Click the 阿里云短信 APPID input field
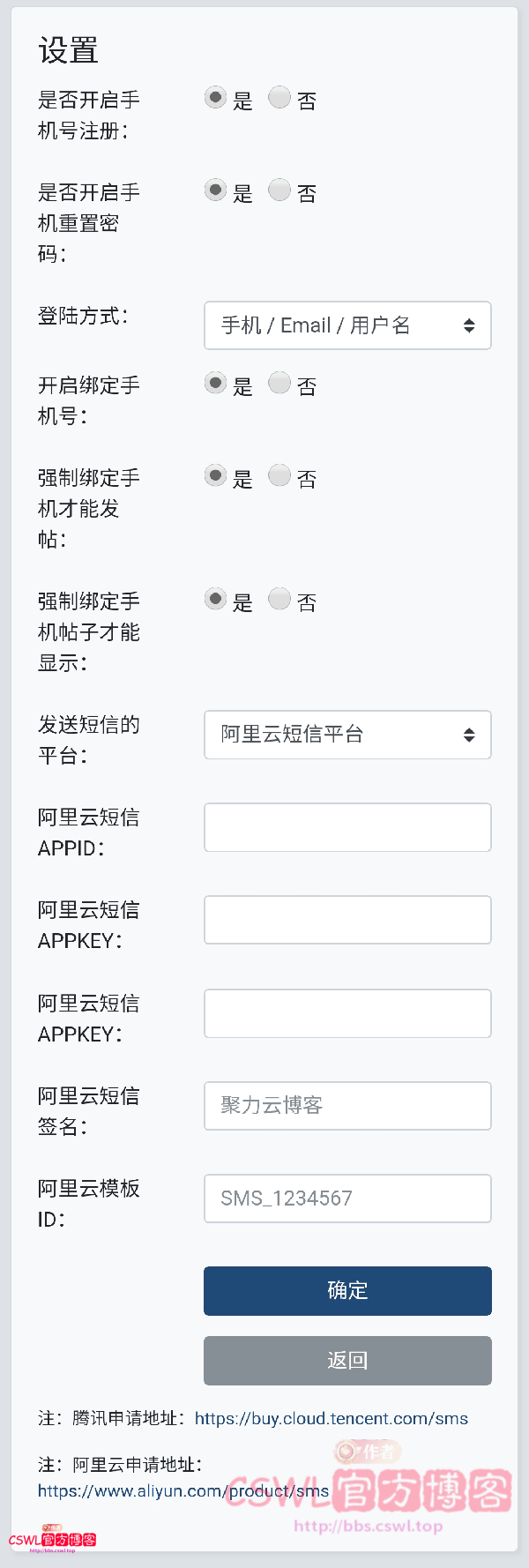The image size is (529, 1568). (347, 827)
